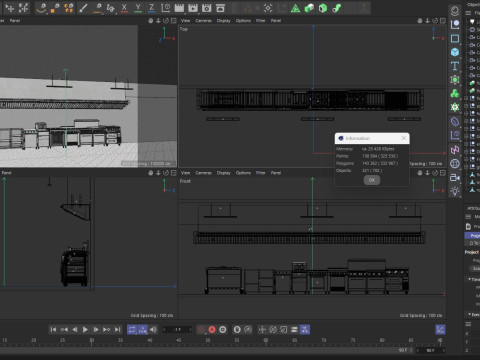Click the coordinate system icon
Screen dimensions: 480x360
pyautogui.click(x=165, y=8)
